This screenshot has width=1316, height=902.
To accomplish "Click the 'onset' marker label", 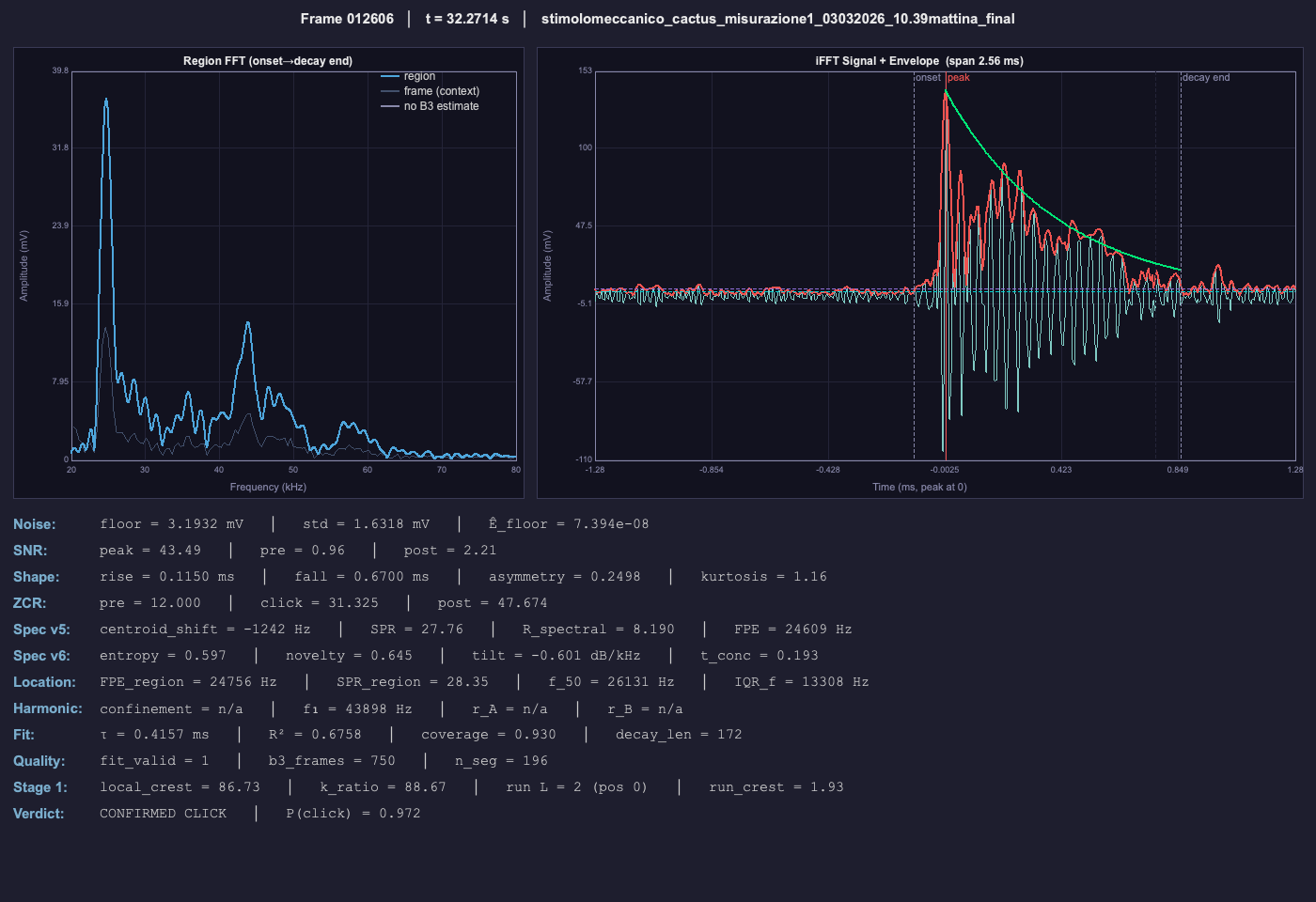I will pos(929,78).
